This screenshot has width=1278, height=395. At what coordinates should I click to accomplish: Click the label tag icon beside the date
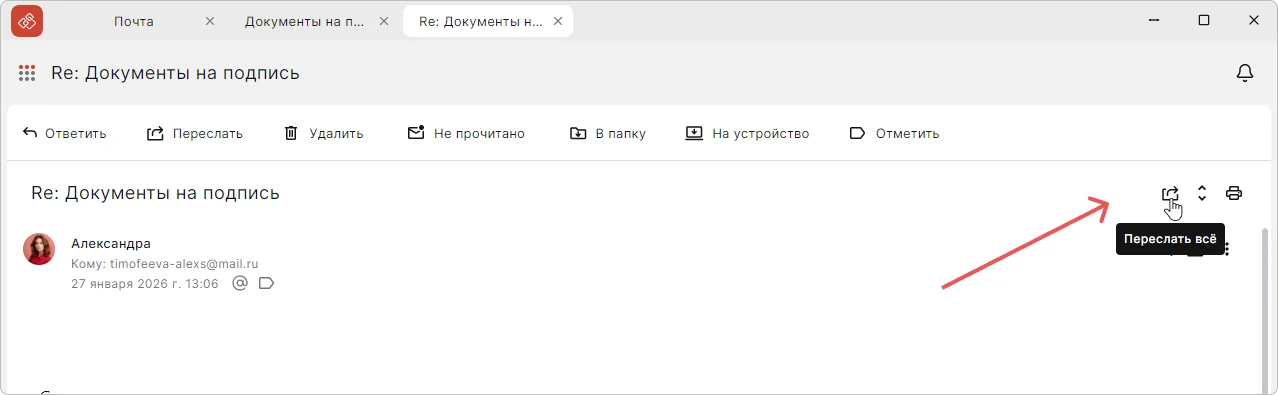[x=266, y=284]
